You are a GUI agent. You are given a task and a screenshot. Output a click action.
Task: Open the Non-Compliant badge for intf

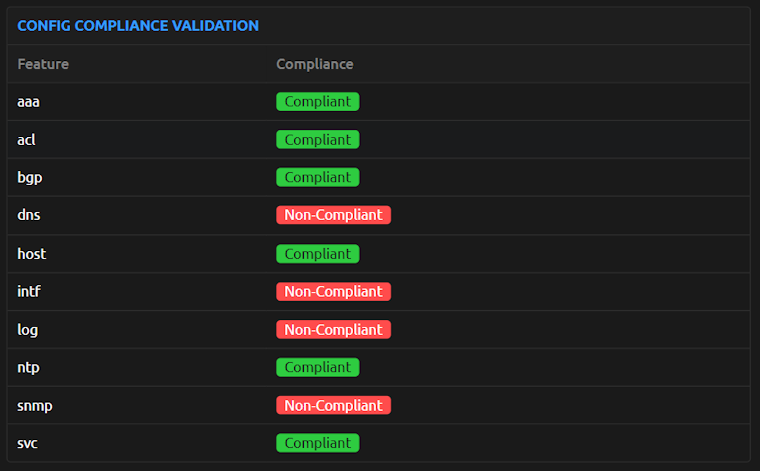333,292
